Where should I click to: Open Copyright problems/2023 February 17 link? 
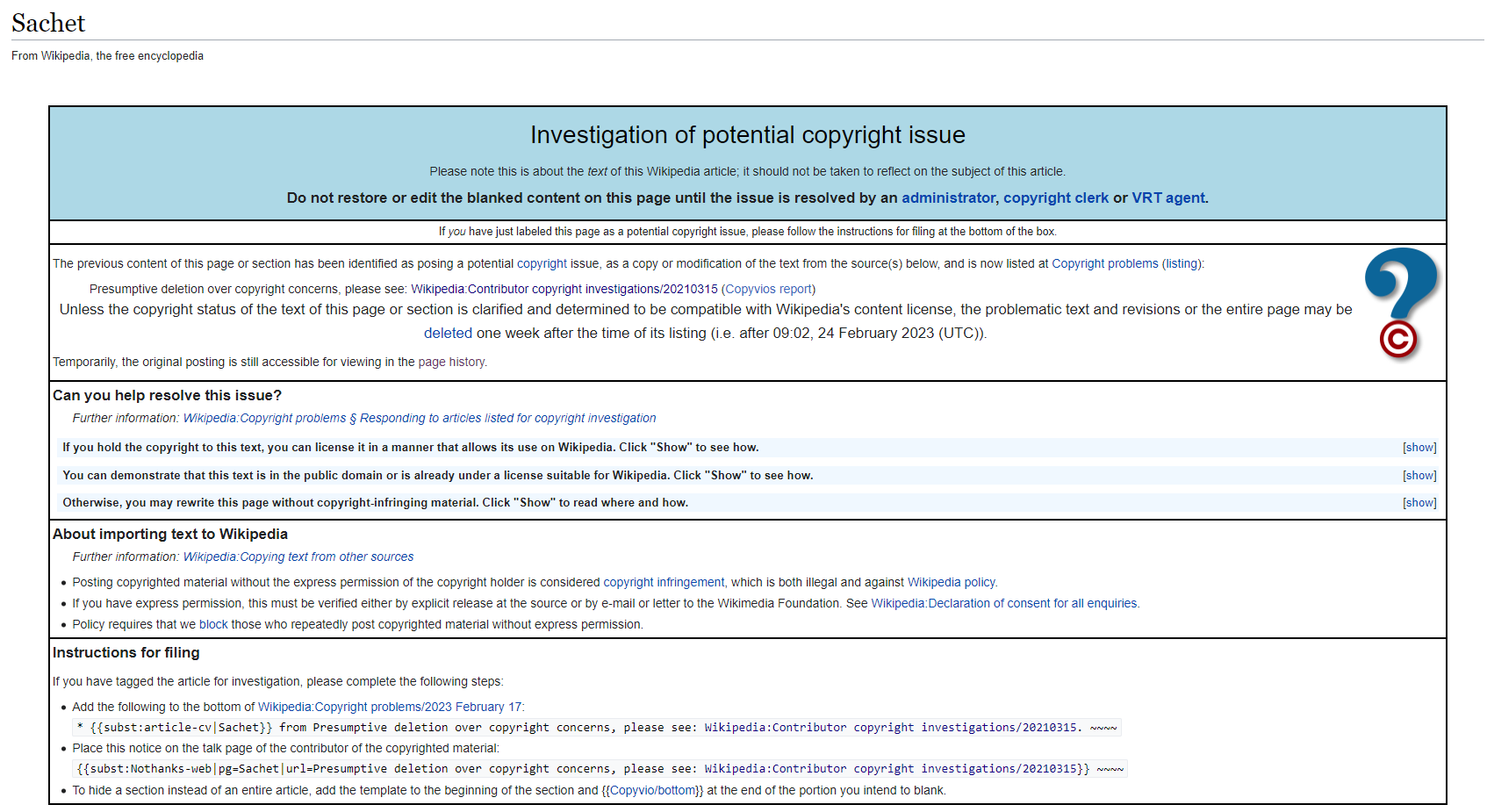(x=390, y=708)
